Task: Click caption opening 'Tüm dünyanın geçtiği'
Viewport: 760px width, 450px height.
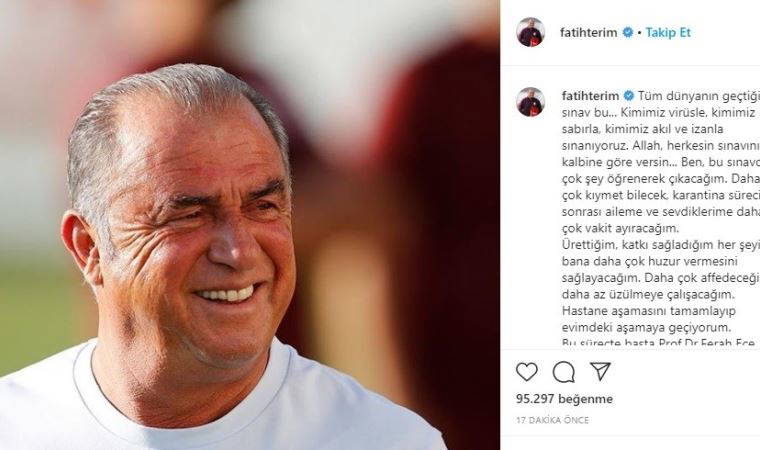Action: [x=697, y=96]
